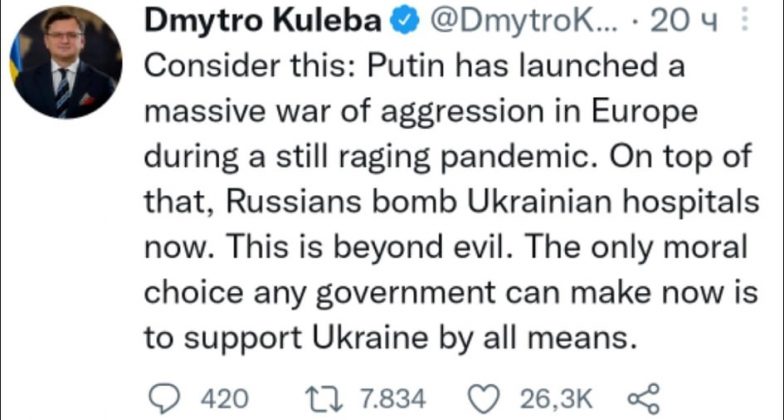Click the 7.834 retweets count
Screen dimensions: 784x420
[x=392, y=398]
